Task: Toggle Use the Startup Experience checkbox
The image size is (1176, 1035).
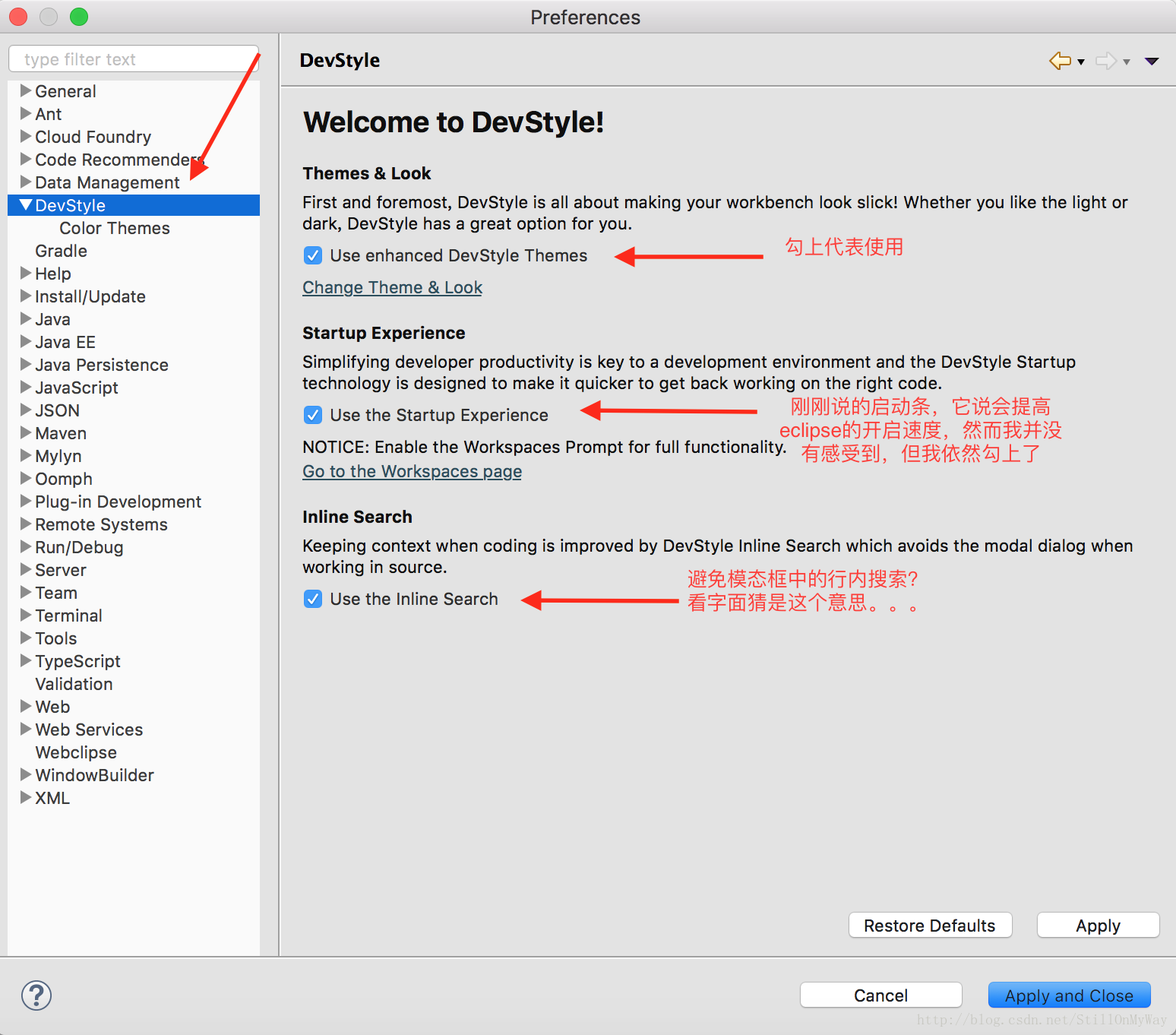Action: click(313, 415)
